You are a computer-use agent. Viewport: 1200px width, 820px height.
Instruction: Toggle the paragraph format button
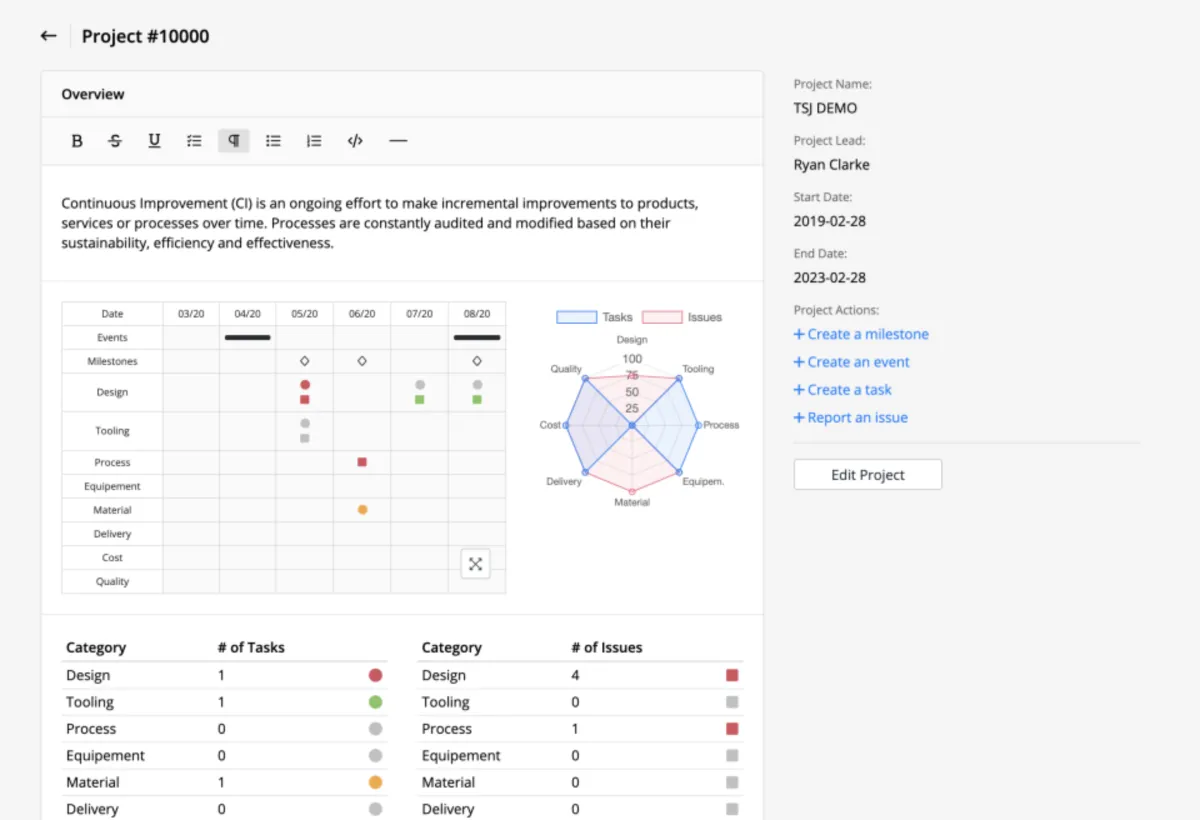[x=233, y=141]
